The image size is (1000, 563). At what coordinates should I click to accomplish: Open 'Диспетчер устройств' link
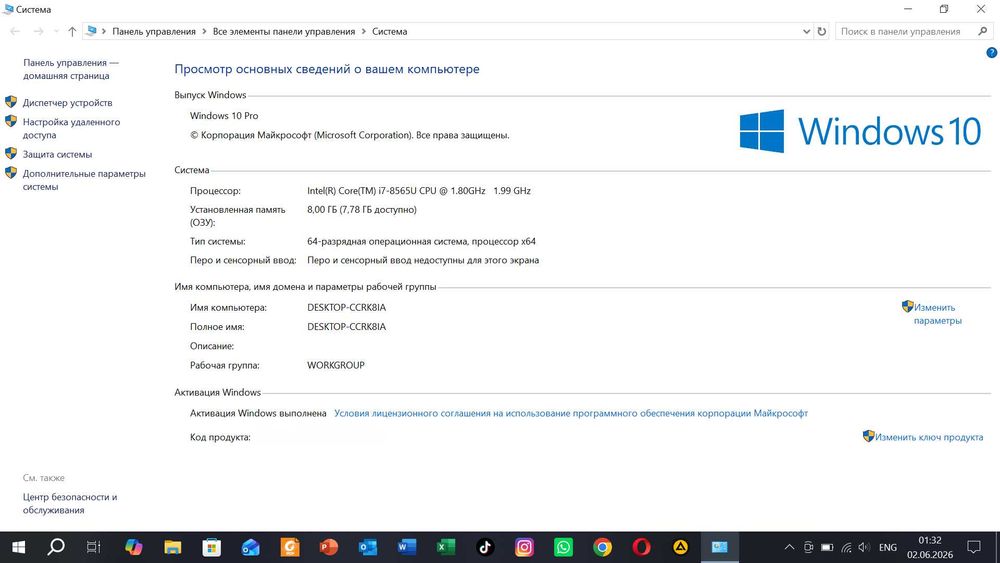pos(68,103)
